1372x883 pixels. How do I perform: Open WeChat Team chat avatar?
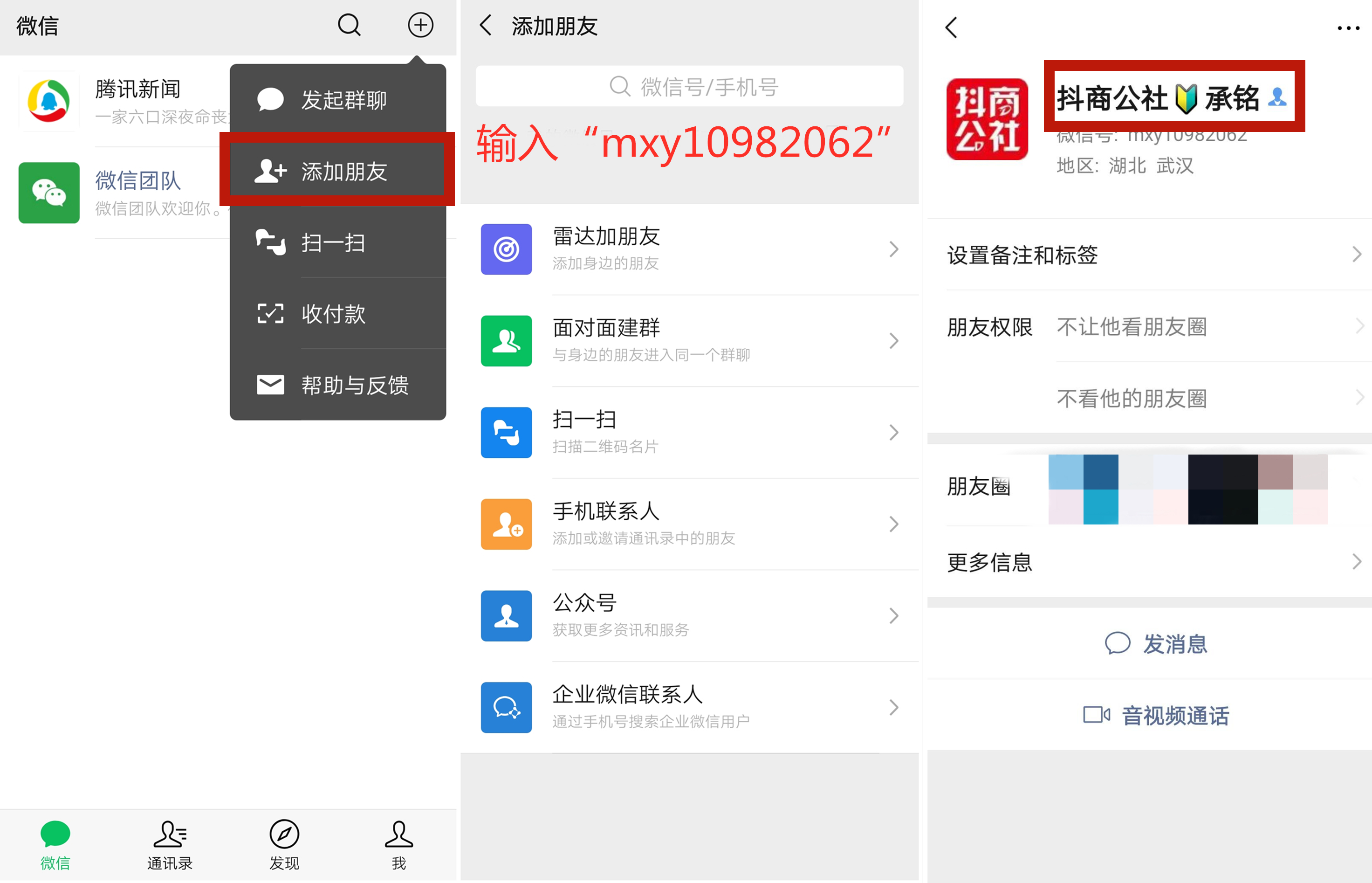[x=49, y=193]
